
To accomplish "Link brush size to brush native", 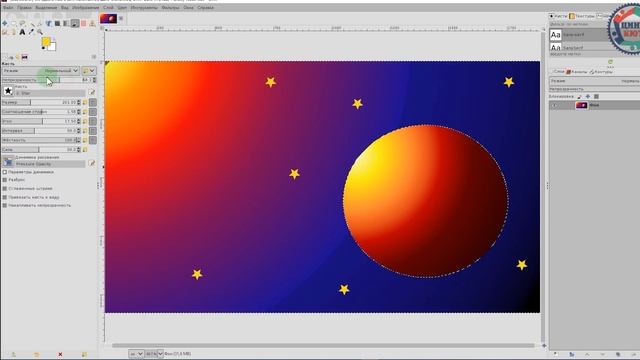I will click(93, 102).
